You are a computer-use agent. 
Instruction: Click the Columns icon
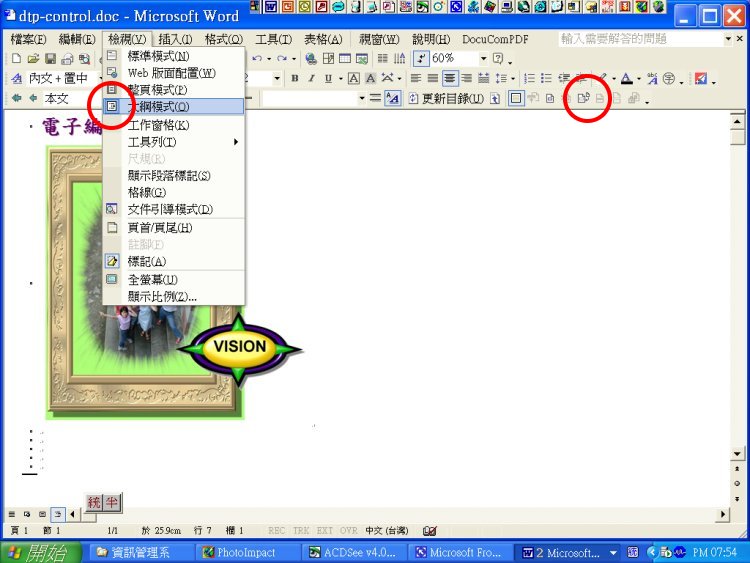(x=383, y=59)
